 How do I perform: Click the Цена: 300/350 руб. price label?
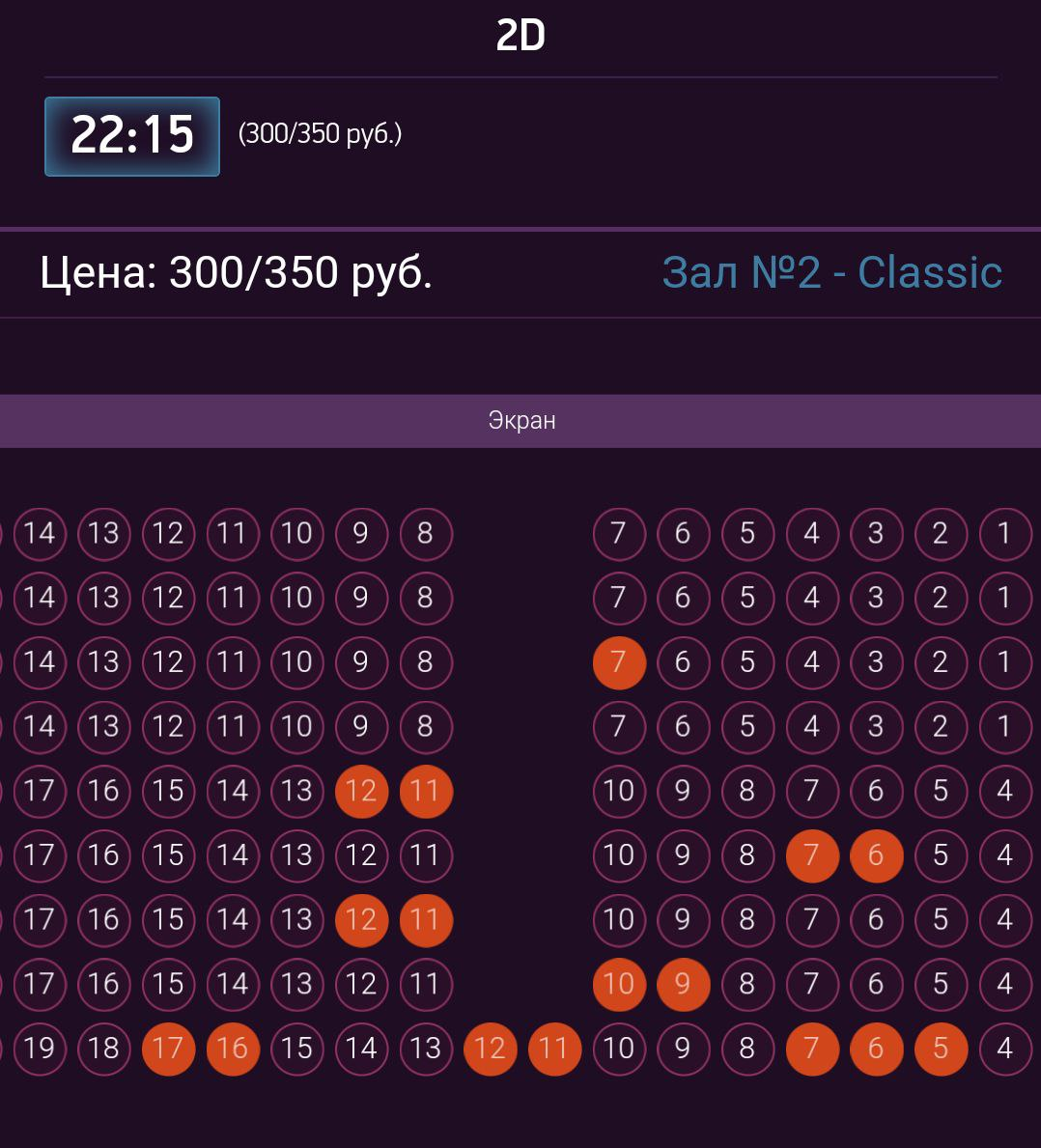(x=236, y=272)
